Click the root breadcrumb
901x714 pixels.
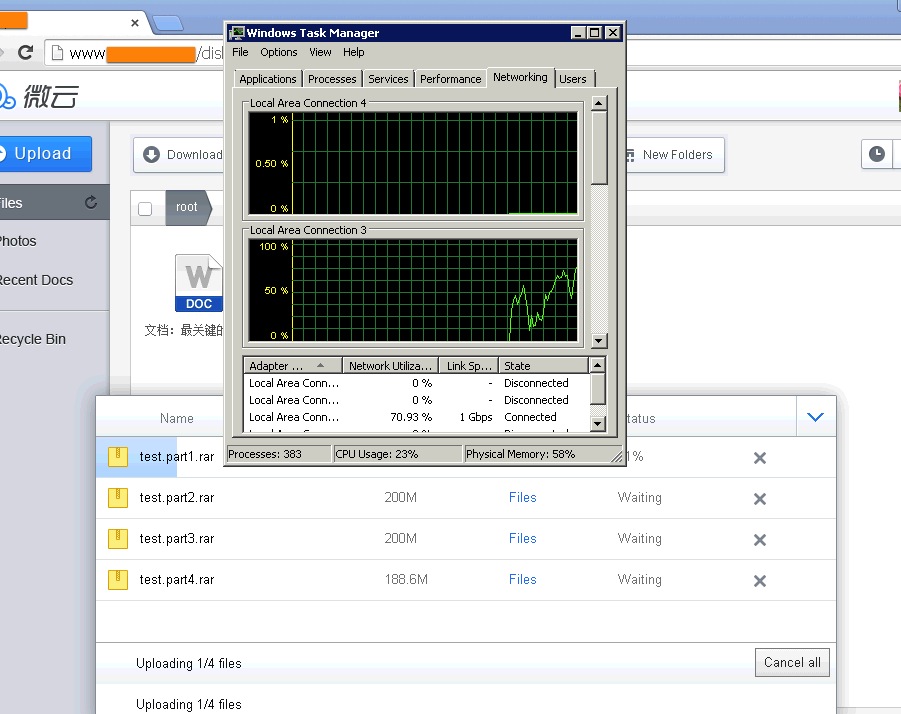[x=188, y=207]
